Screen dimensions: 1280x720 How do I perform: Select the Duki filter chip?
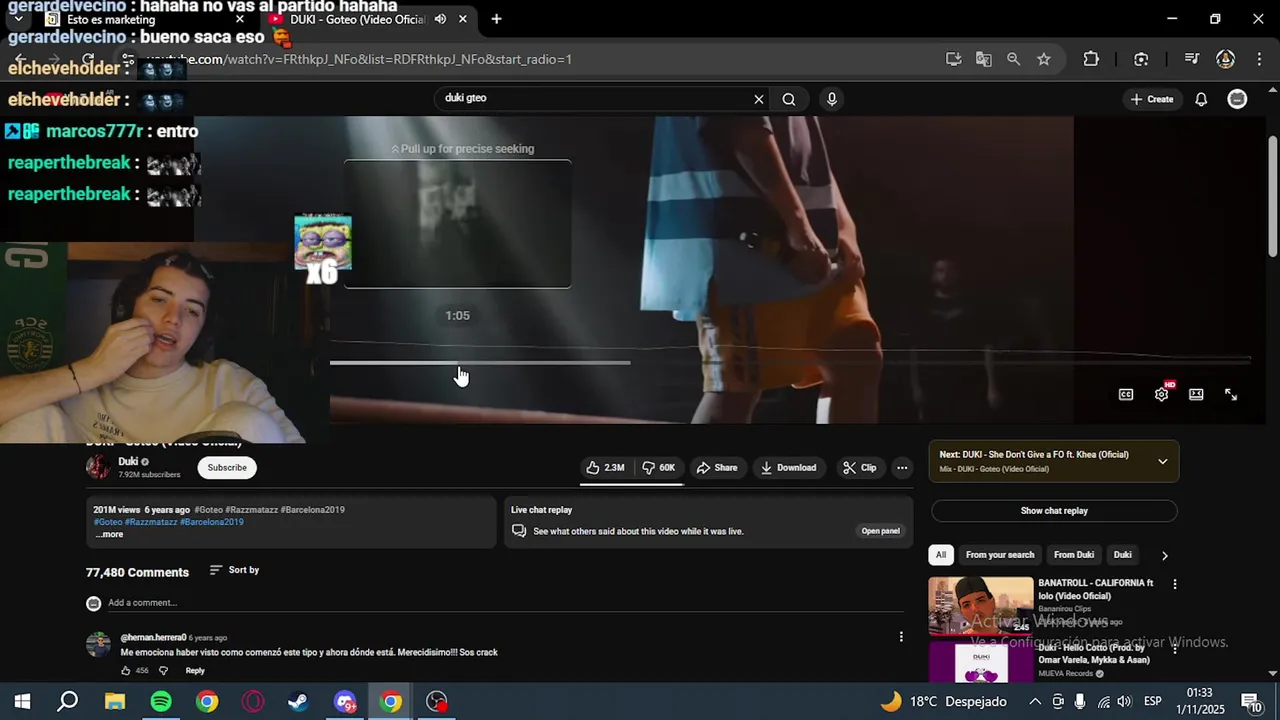coord(1123,555)
